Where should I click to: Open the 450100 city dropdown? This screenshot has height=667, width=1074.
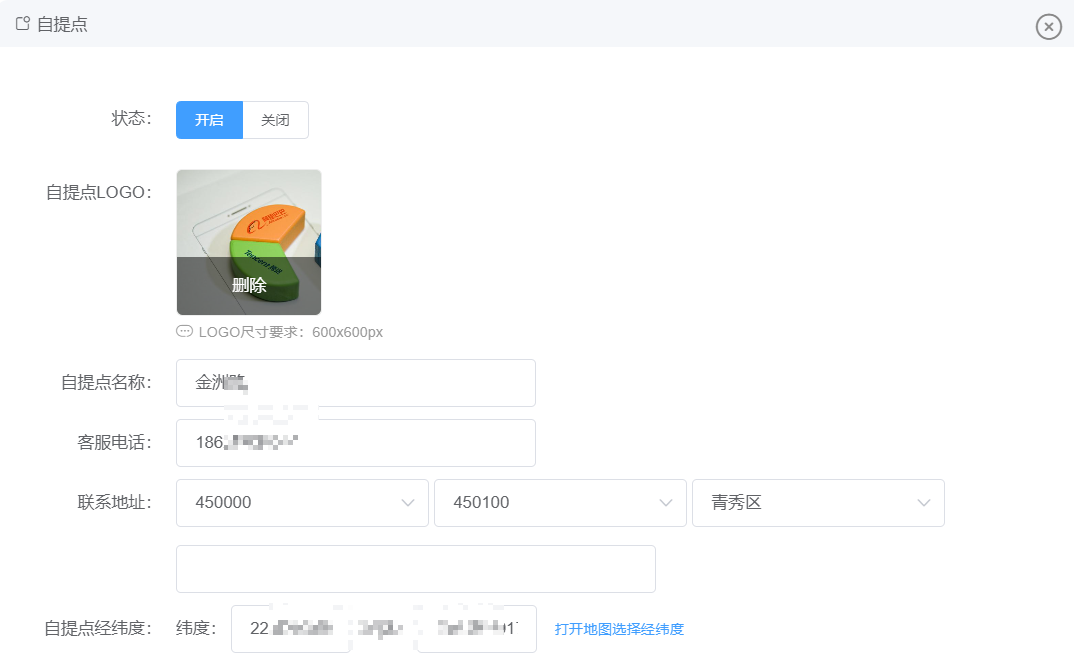point(560,503)
